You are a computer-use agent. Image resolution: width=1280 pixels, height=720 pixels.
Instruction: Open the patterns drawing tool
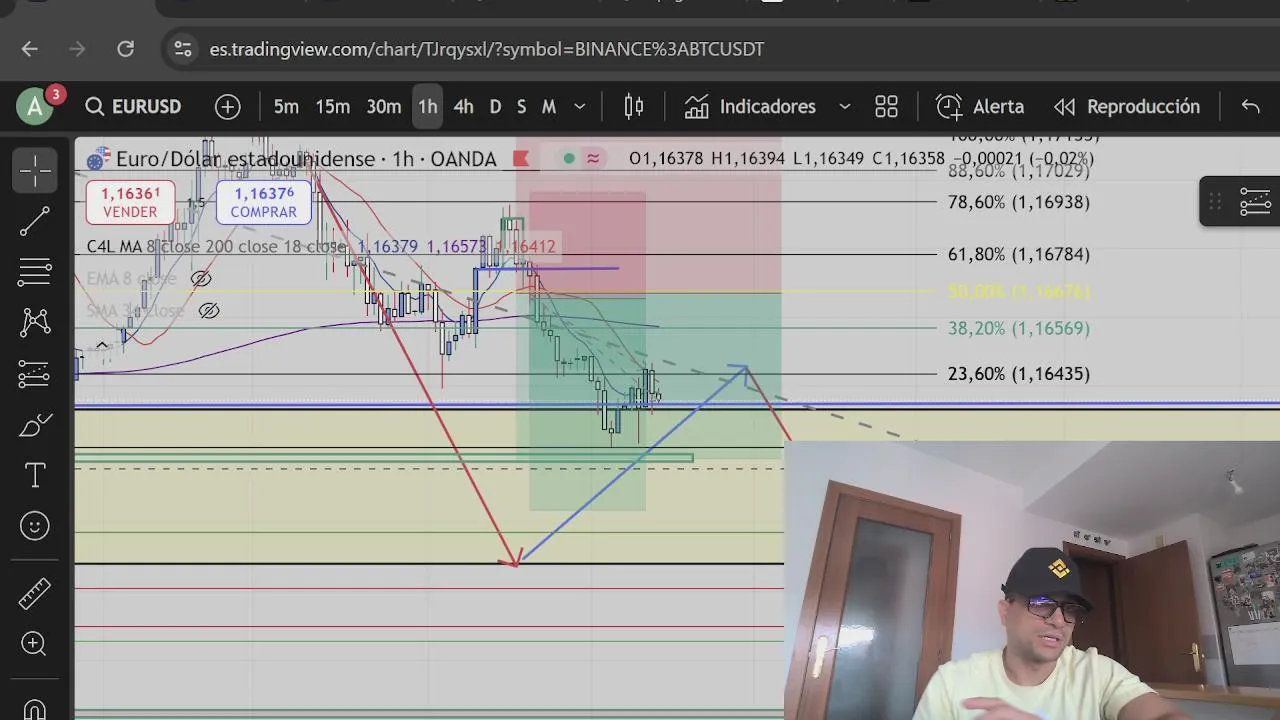pos(35,322)
